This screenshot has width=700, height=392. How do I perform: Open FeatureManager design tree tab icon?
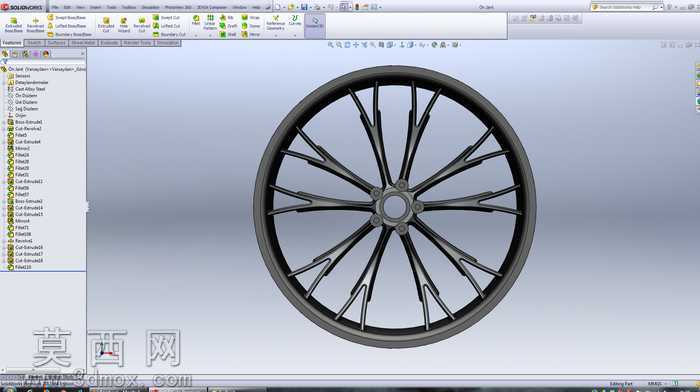pos(5,54)
